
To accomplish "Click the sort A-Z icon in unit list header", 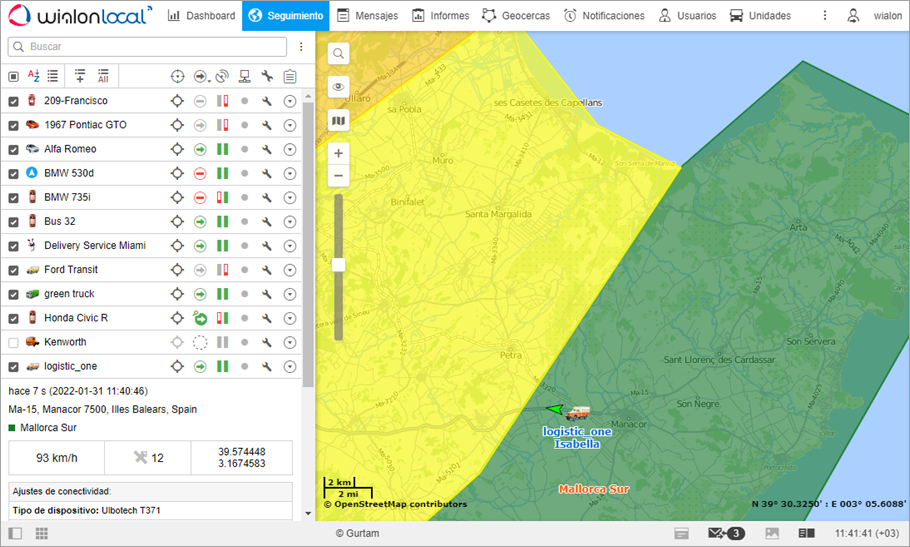I will tap(33, 76).
